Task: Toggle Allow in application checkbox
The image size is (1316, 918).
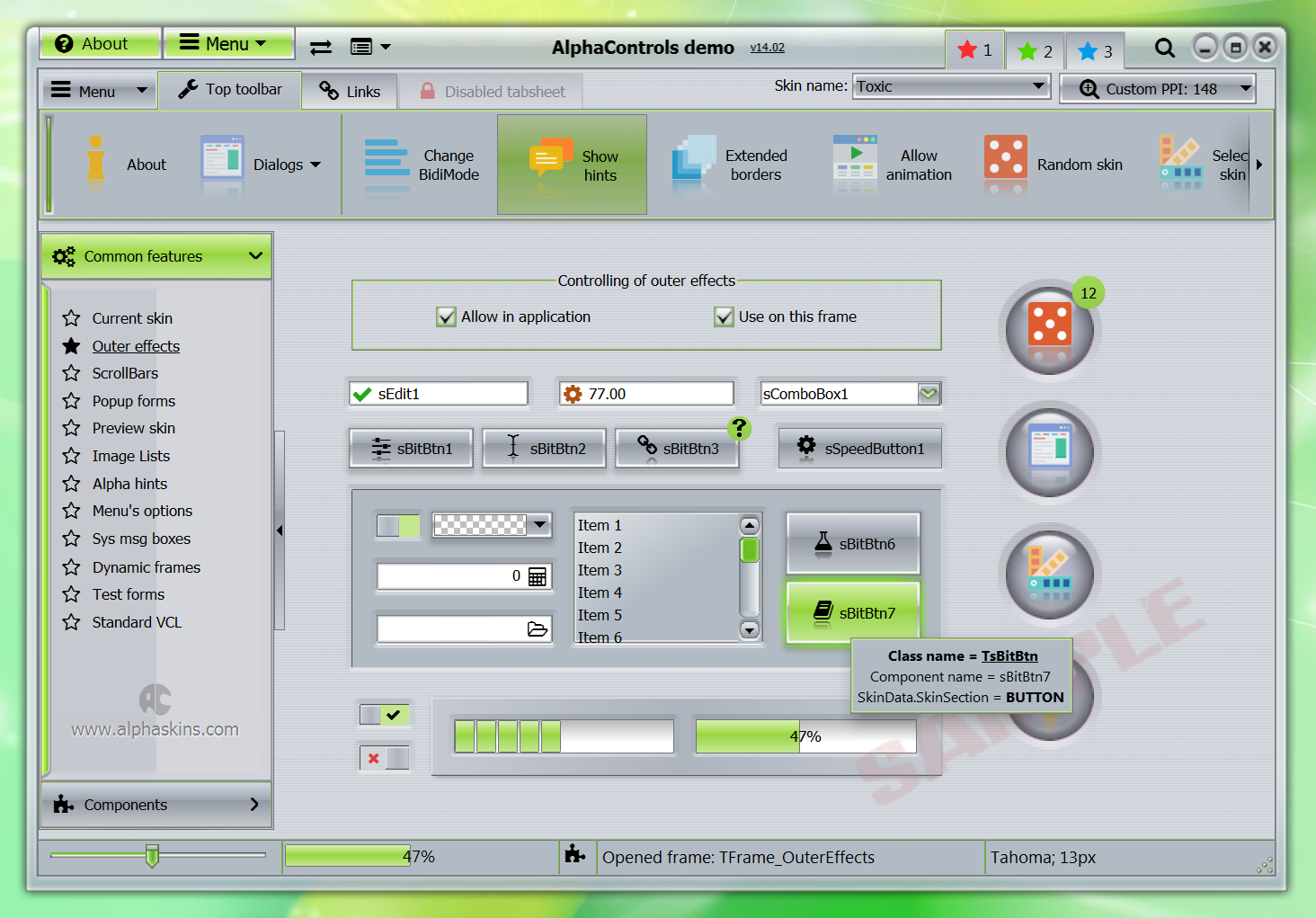Action: pos(446,316)
